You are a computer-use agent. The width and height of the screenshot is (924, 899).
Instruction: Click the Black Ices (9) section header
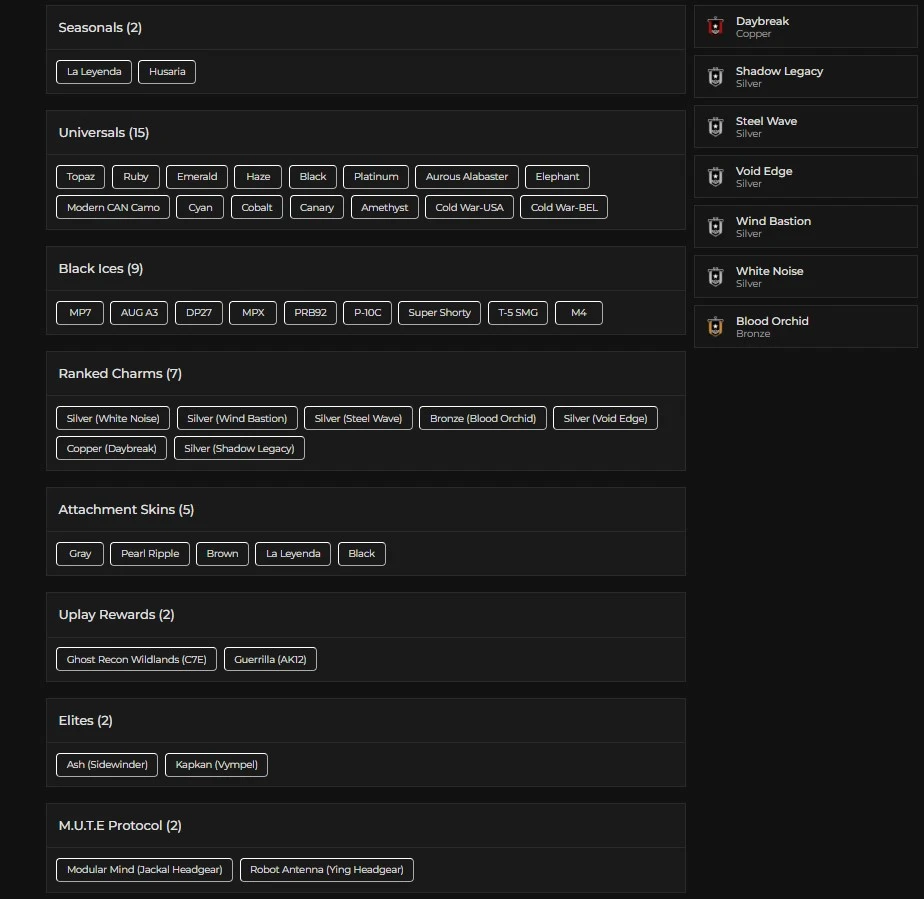[x=101, y=269]
